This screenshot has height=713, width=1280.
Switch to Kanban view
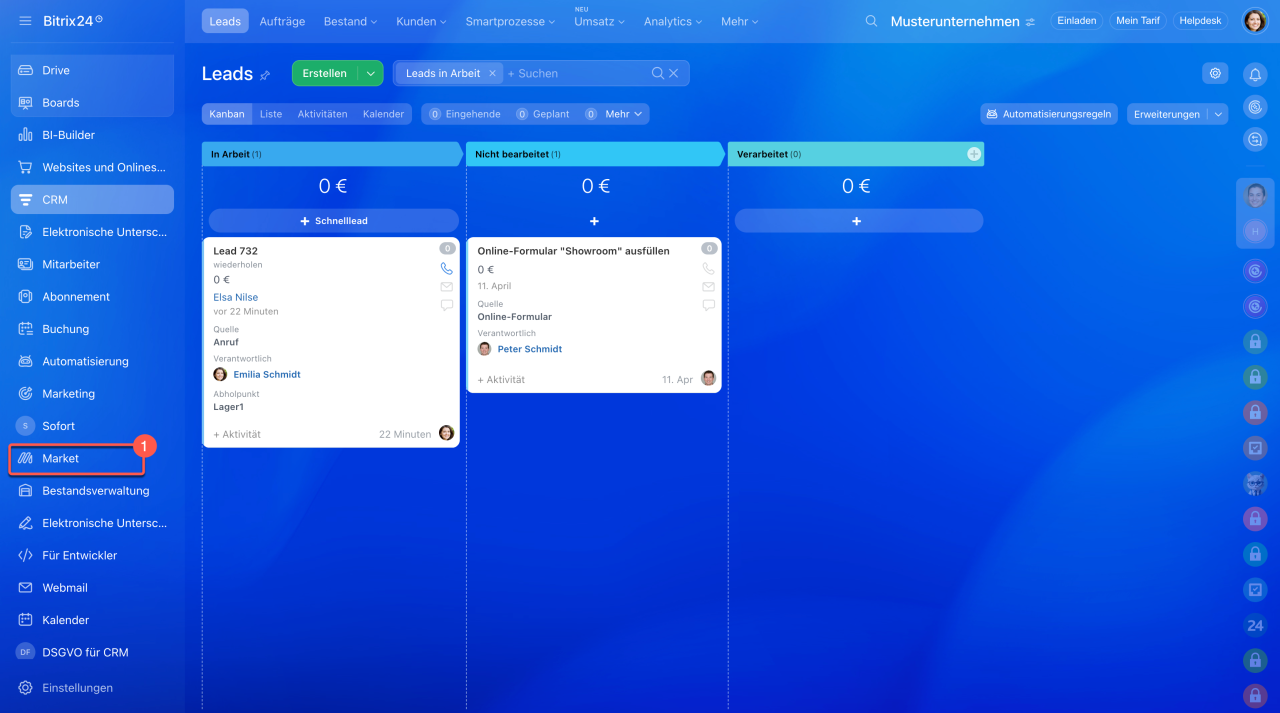click(227, 114)
